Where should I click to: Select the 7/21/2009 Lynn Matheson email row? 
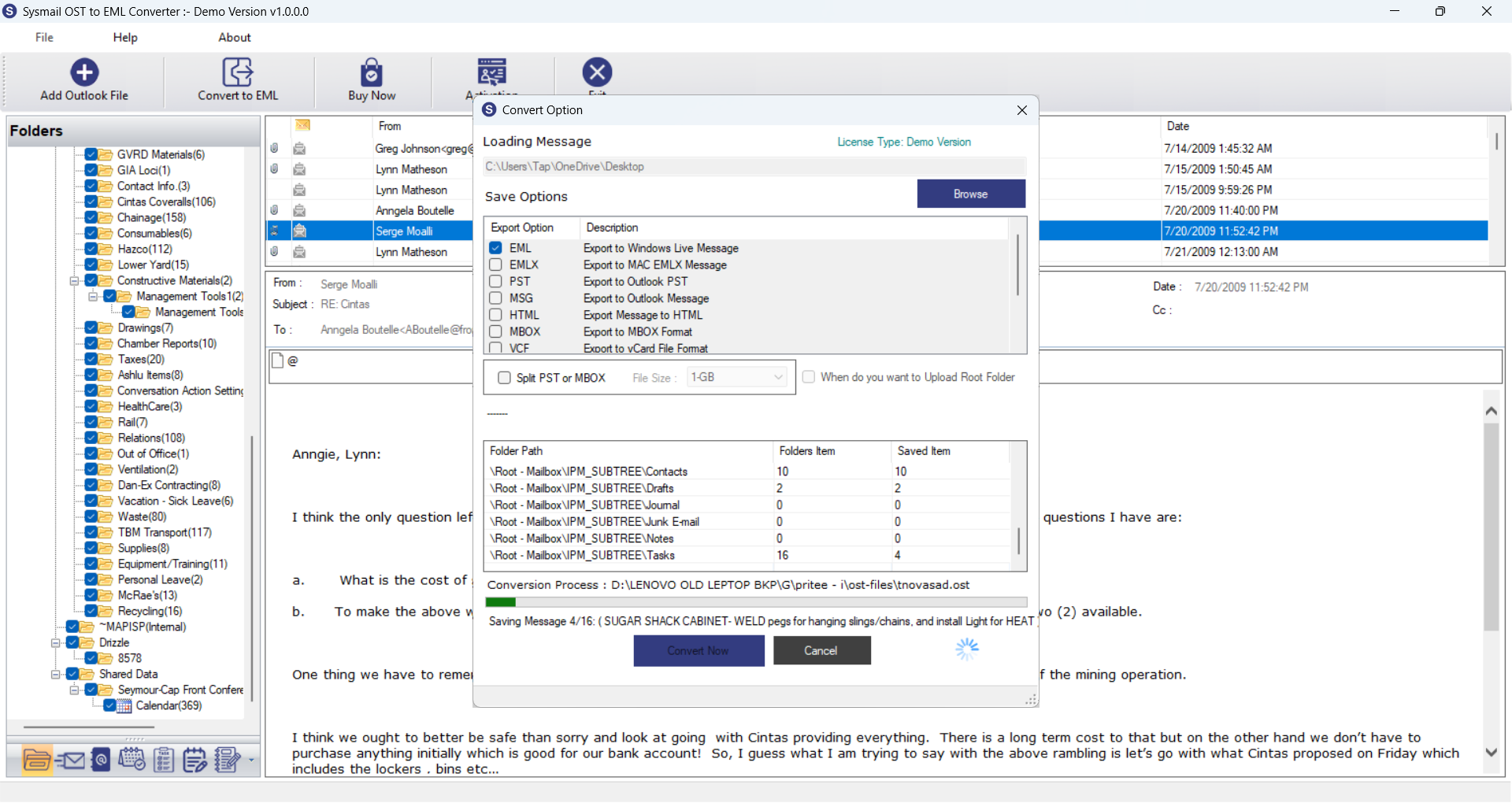pyautogui.click(x=876, y=252)
